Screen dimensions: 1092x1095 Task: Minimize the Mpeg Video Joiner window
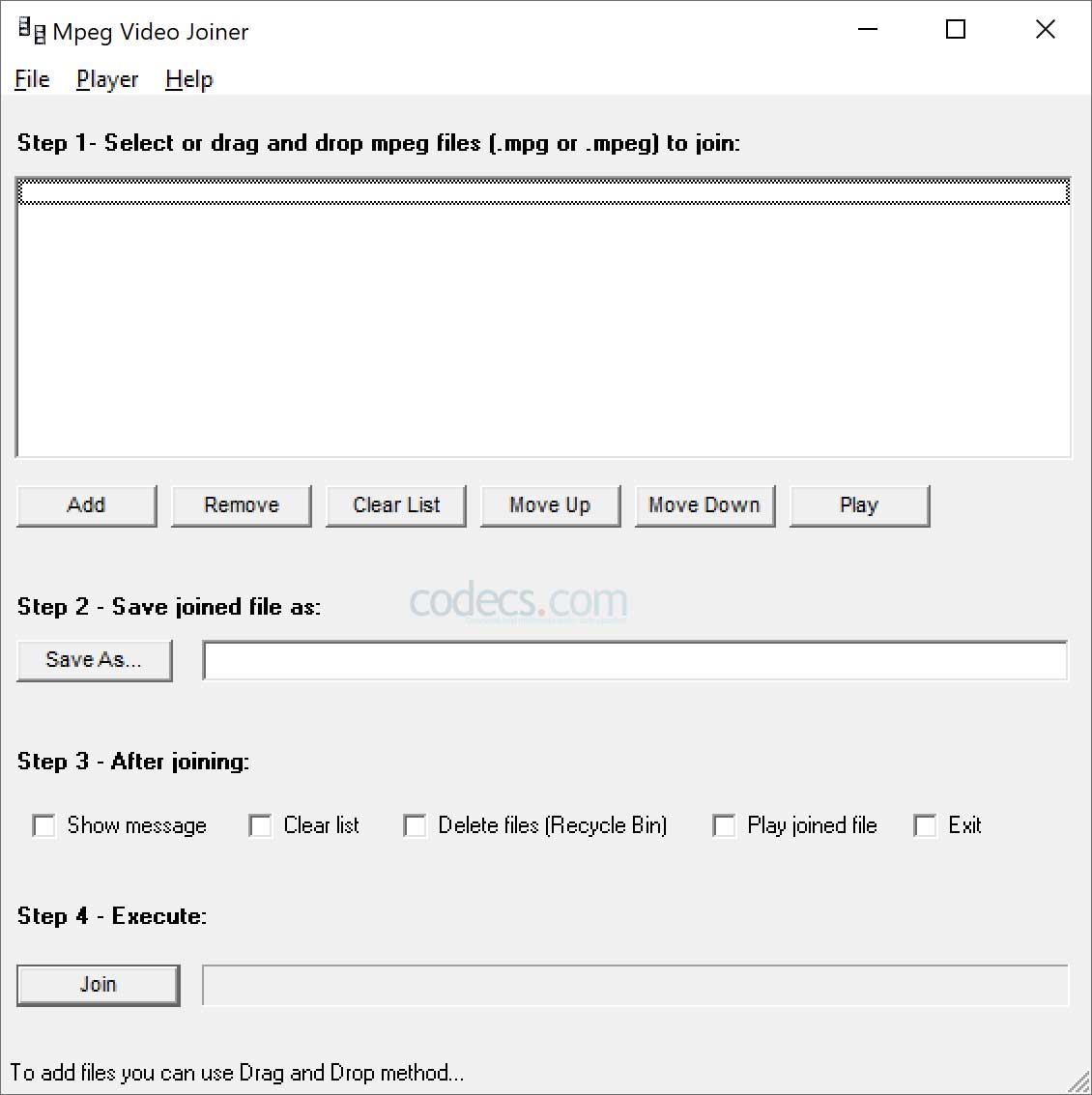point(868,29)
